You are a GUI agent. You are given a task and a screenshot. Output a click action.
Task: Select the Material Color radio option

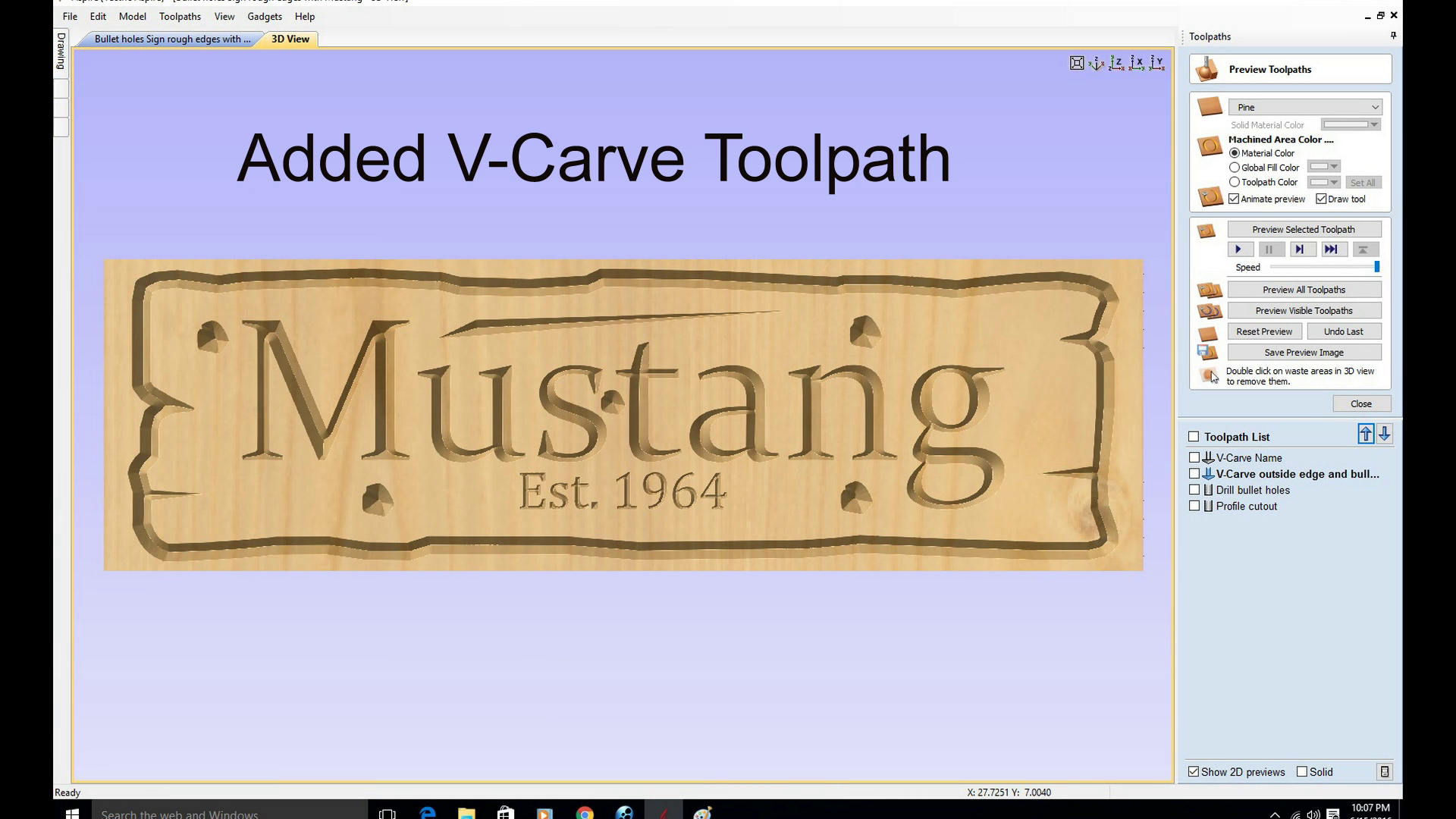click(1235, 153)
